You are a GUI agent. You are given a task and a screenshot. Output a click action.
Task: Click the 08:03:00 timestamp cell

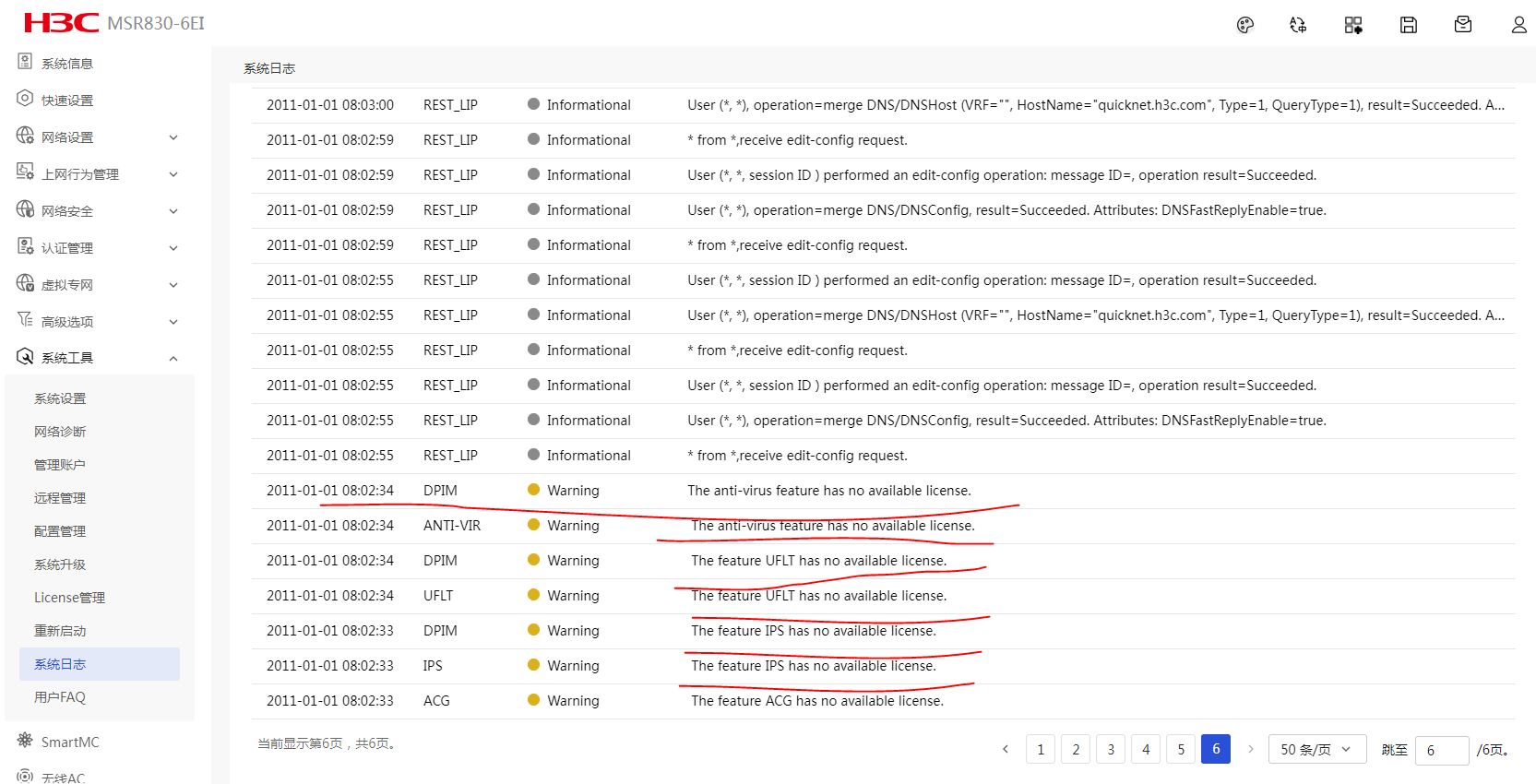coord(330,105)
